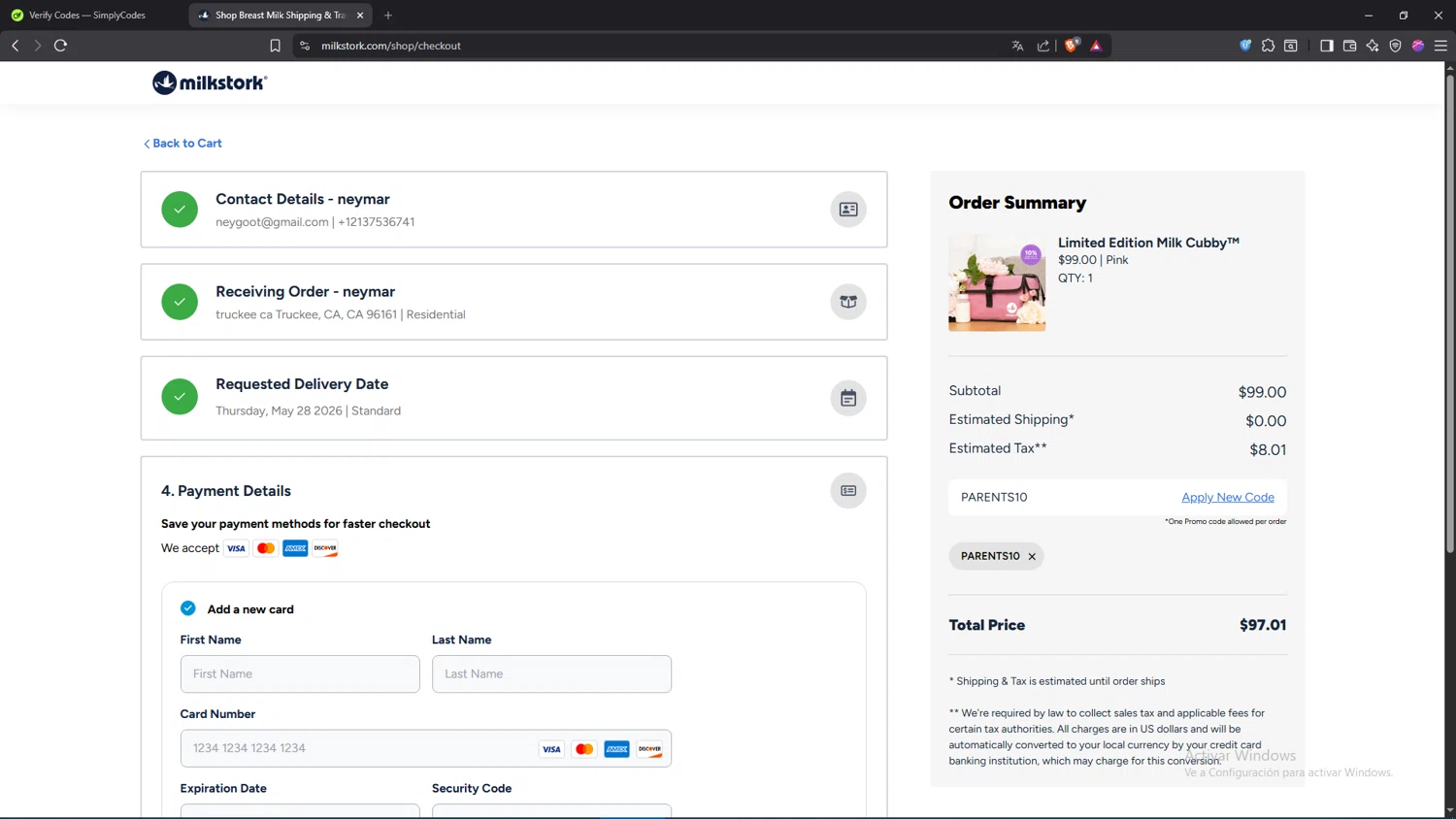Open Leo AI sparkle icon
This screenshot has width=1456, height=819.
click(1373, 46)
